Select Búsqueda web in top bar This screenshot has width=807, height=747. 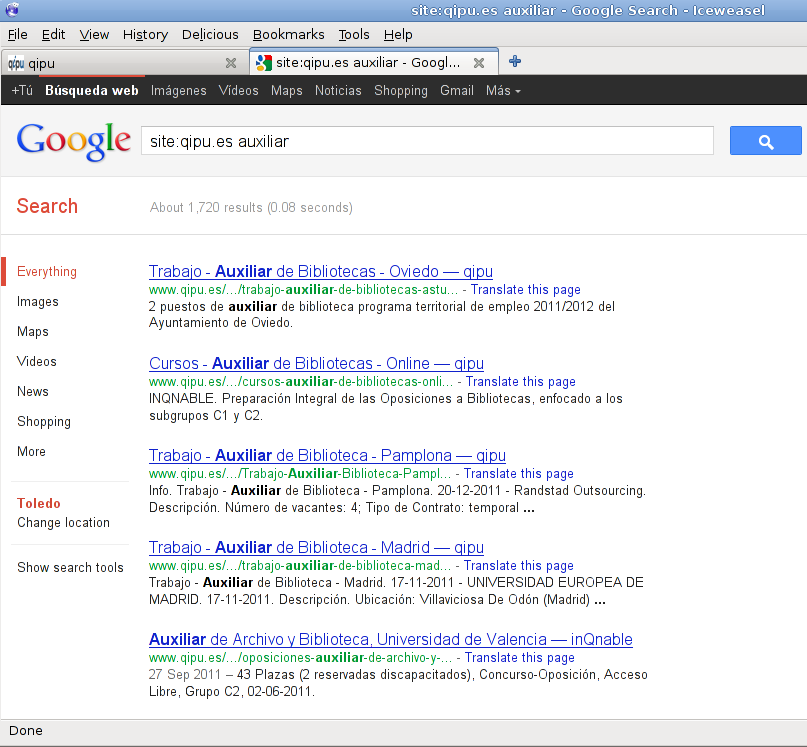point(92,91)
